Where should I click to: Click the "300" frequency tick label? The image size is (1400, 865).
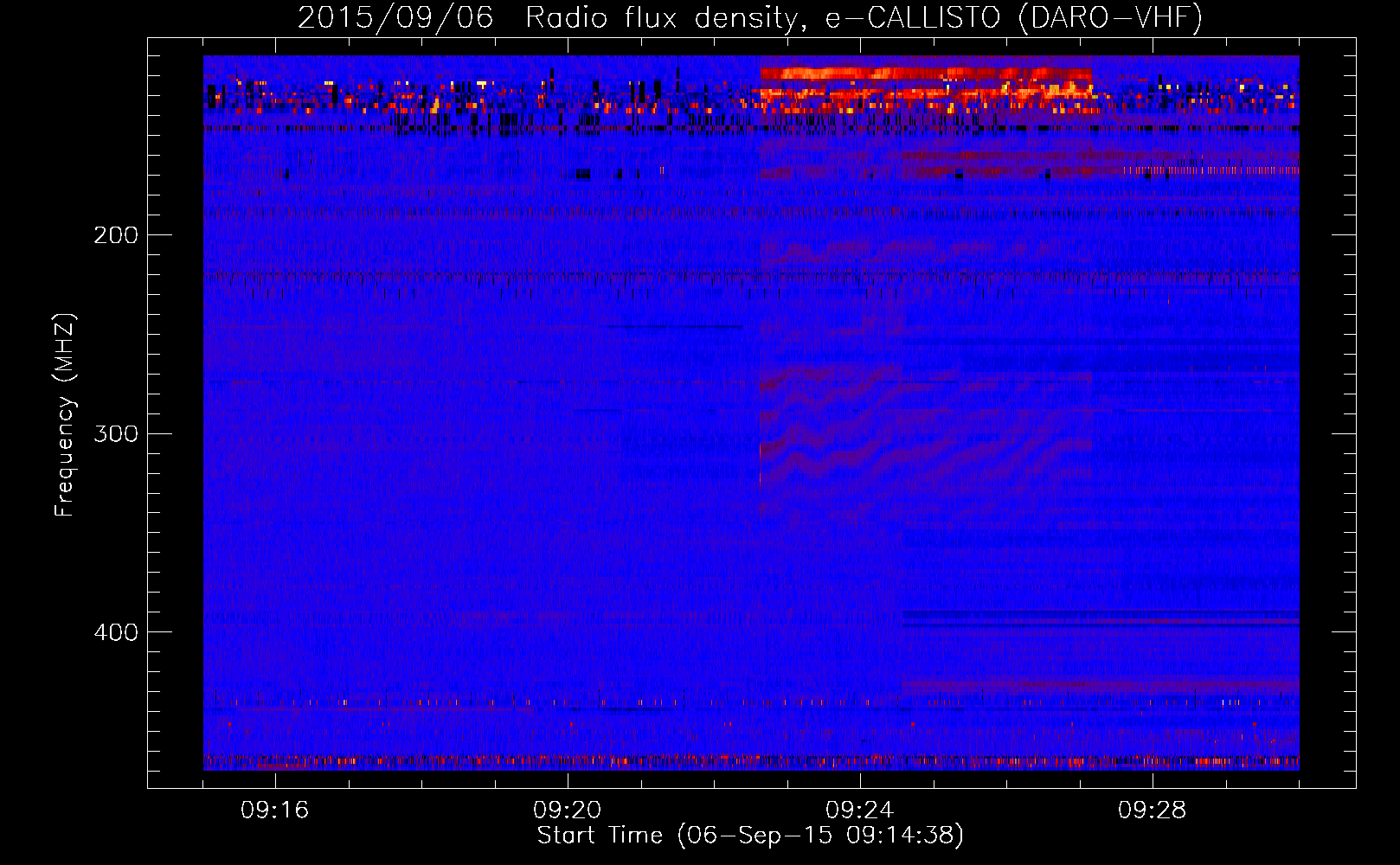point(116,433)
